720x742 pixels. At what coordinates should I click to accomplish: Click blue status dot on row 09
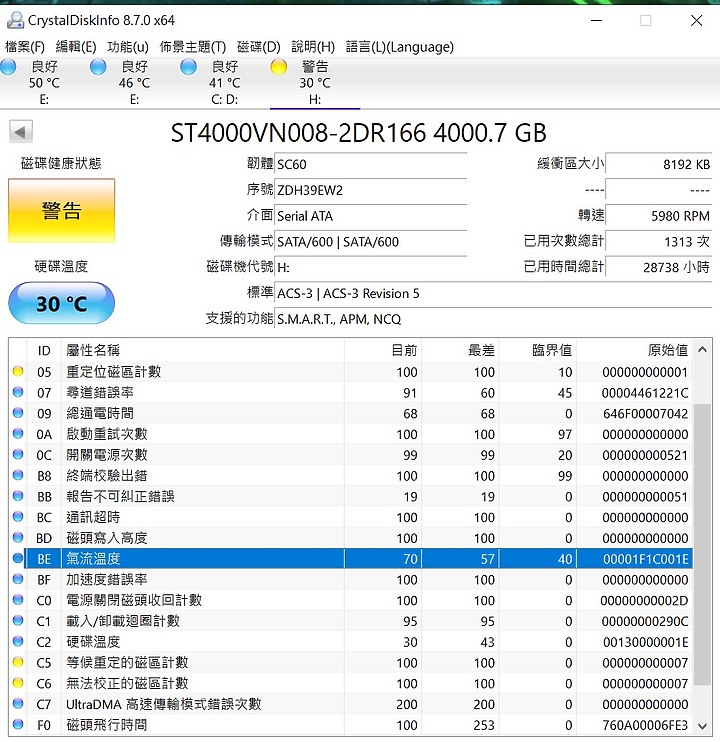coord(18,413)
